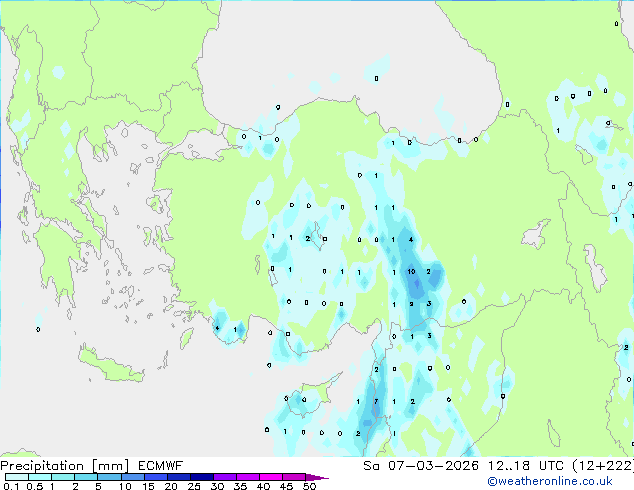Select the 20–25 mm legend swatch
Image resolution: width=634 pixels, height=490 pixels.
(x=178, y=477)
